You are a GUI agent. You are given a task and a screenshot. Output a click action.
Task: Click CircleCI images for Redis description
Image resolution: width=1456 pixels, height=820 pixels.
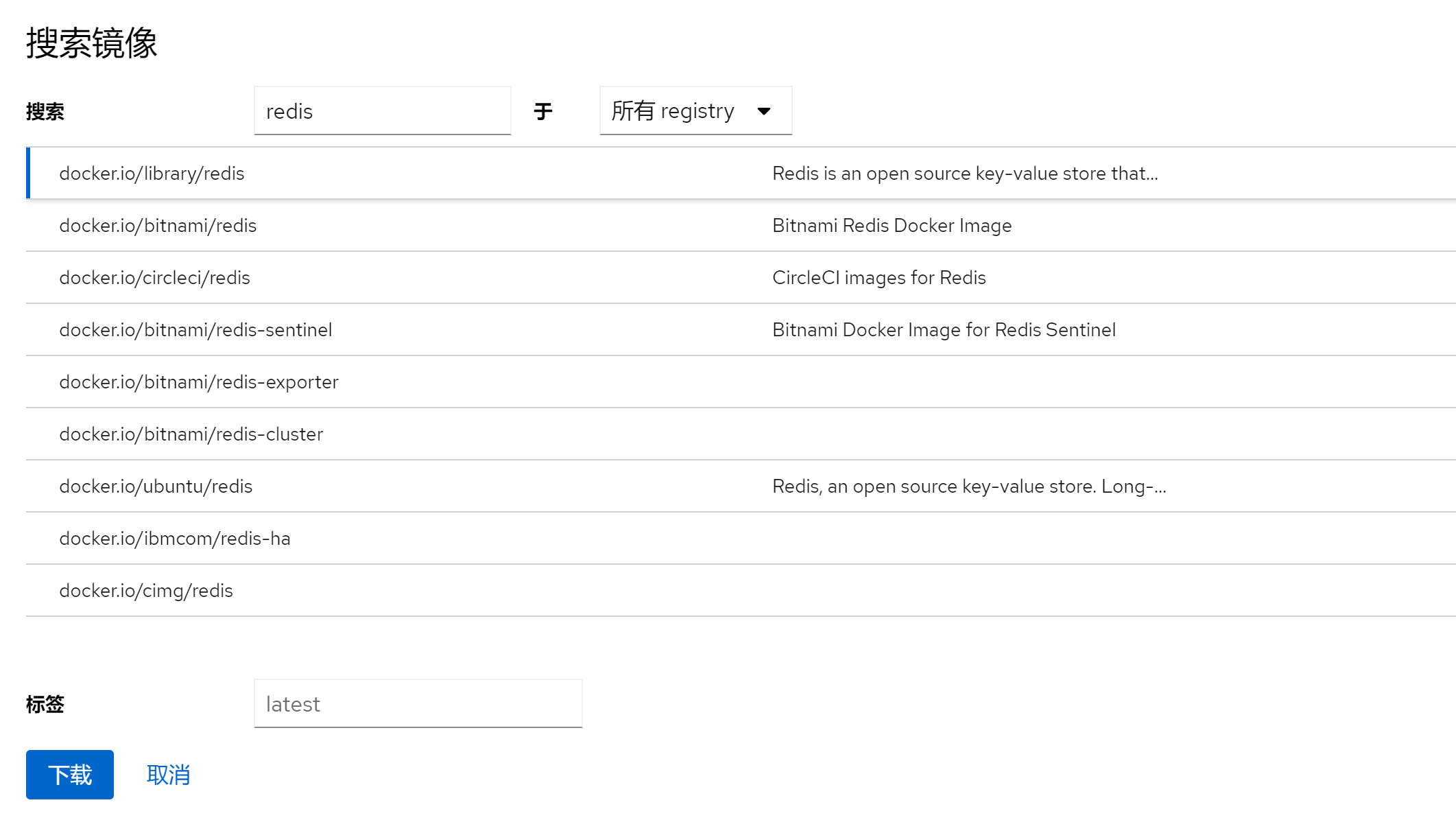pyautogui.click(x=879, y=278)
